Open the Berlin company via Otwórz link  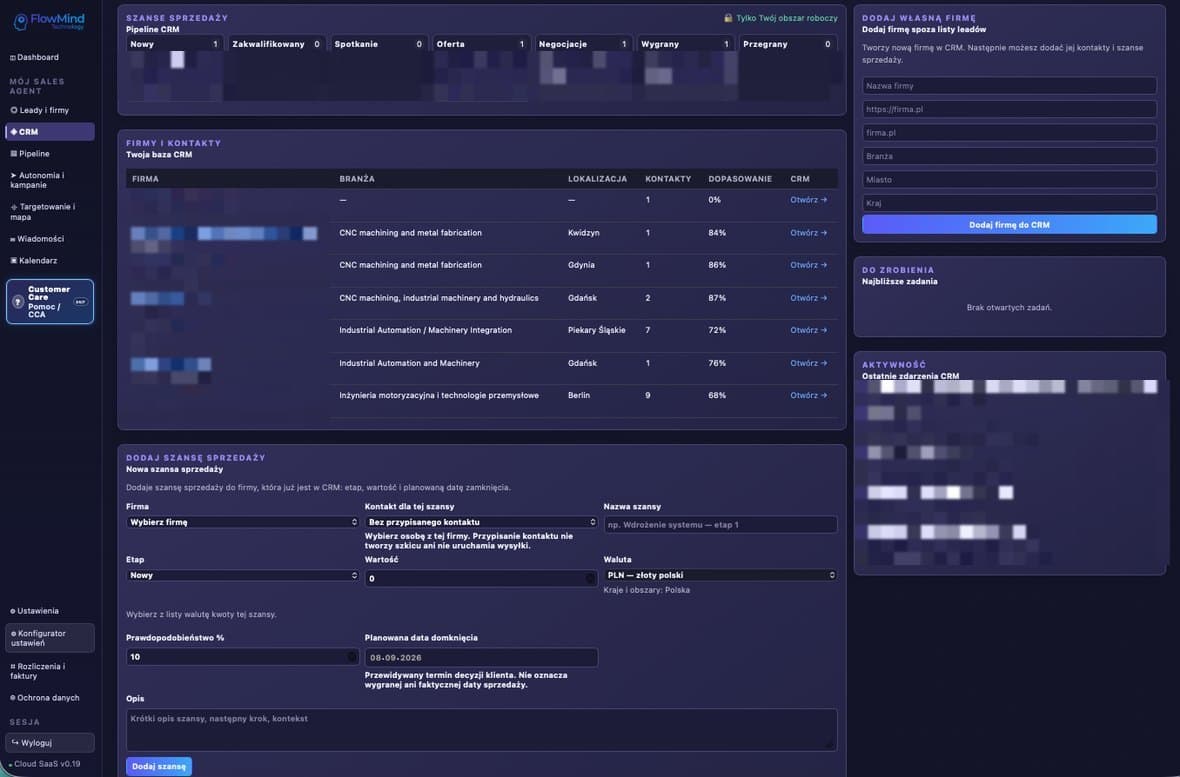(808, 395)
